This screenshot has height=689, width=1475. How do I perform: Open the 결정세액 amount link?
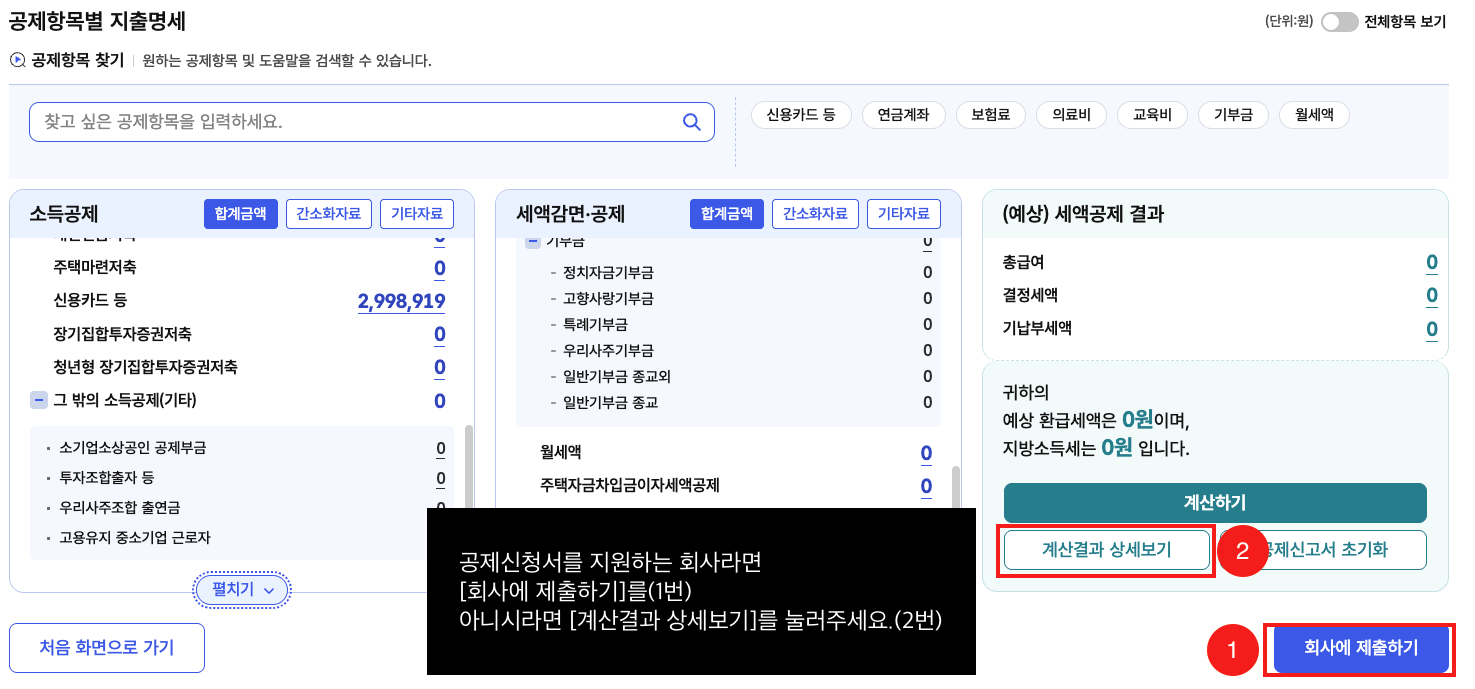pos(1432,296)
